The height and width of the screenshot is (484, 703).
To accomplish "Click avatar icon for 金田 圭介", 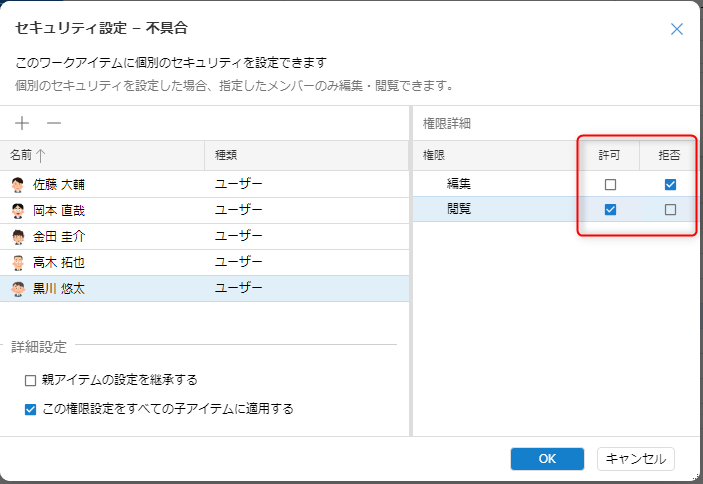I will click(18, 237).
